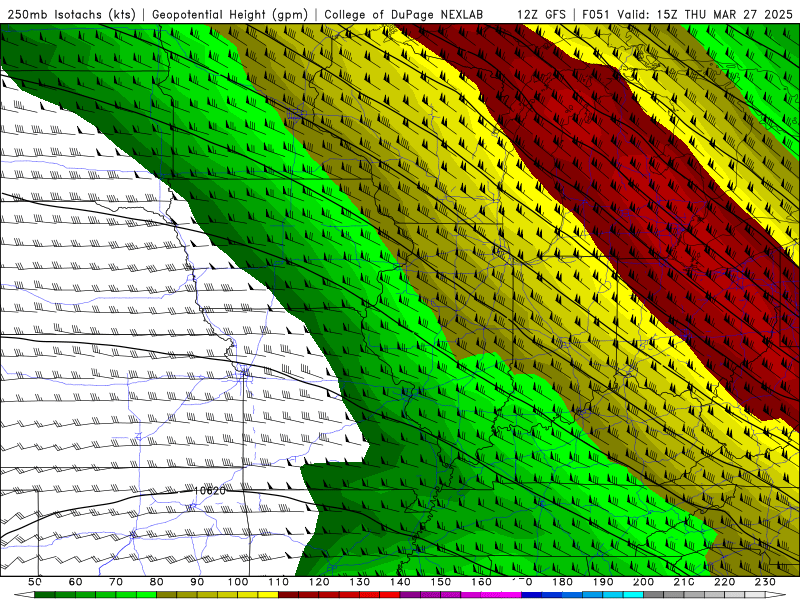Click the 130 knot legend value

coord(360,582)
